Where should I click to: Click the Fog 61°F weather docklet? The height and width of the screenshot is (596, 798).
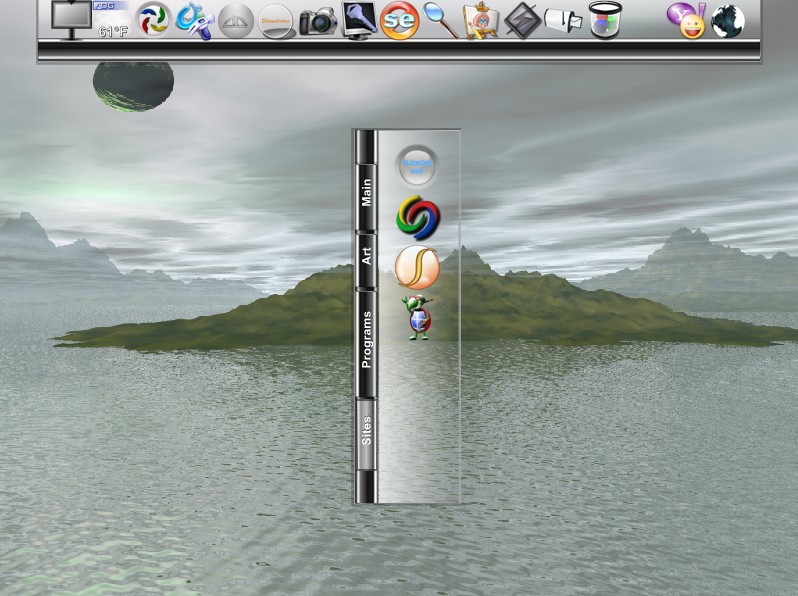[x=111, y=20]
